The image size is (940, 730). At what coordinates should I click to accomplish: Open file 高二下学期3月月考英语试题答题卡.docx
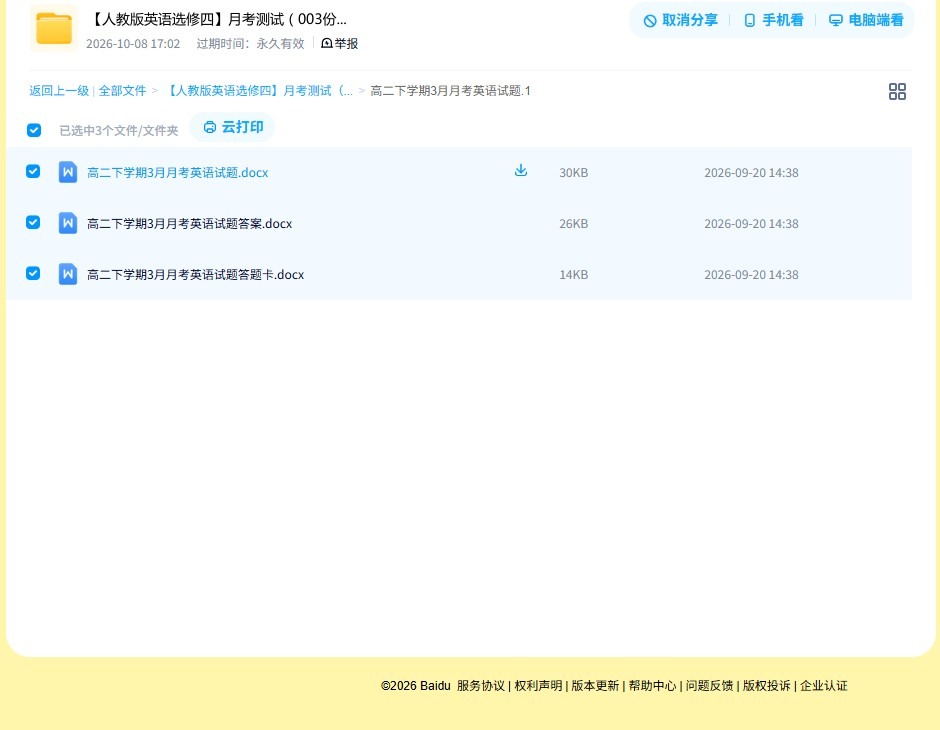(195, 274)
